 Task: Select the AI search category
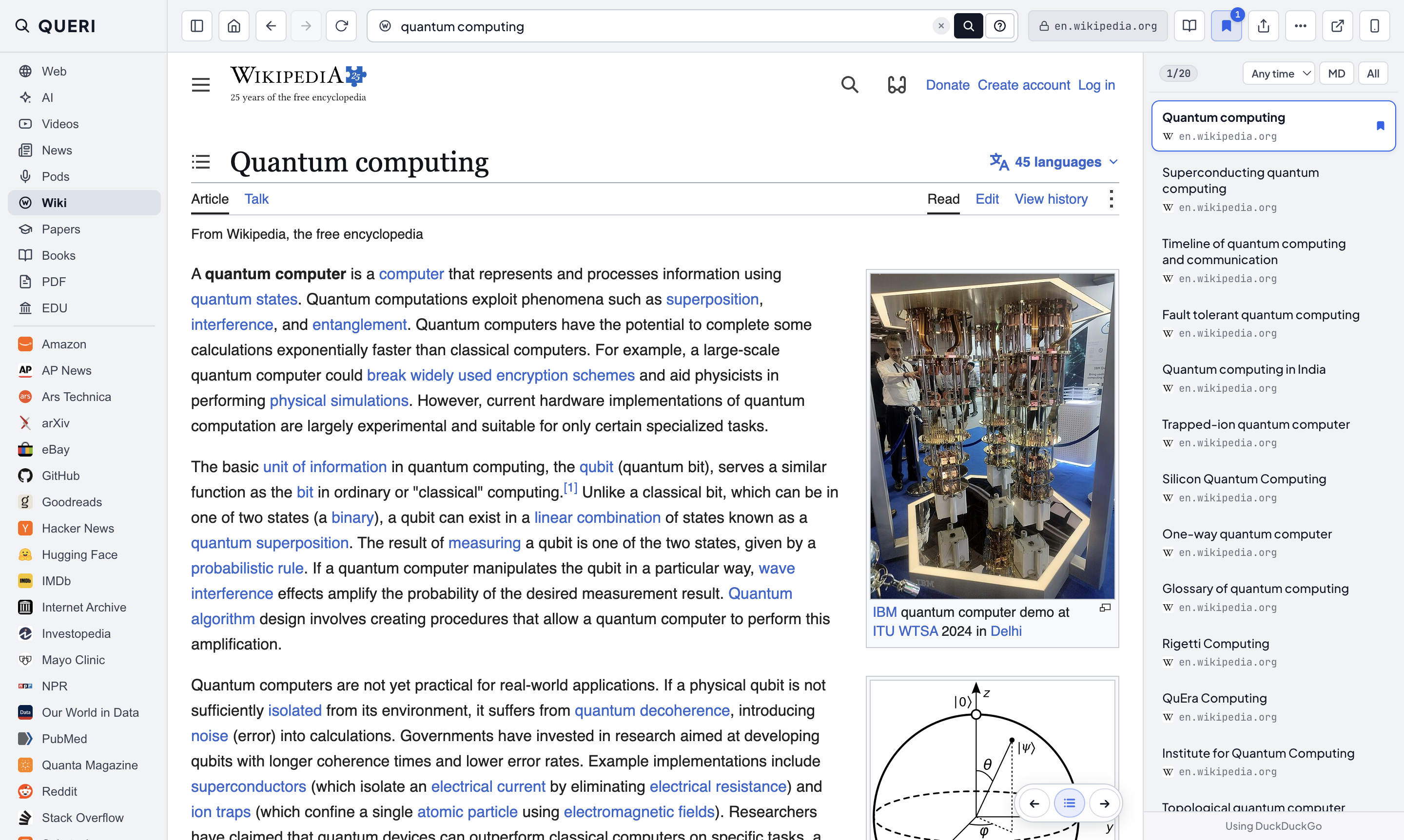(x=84, y=97)
